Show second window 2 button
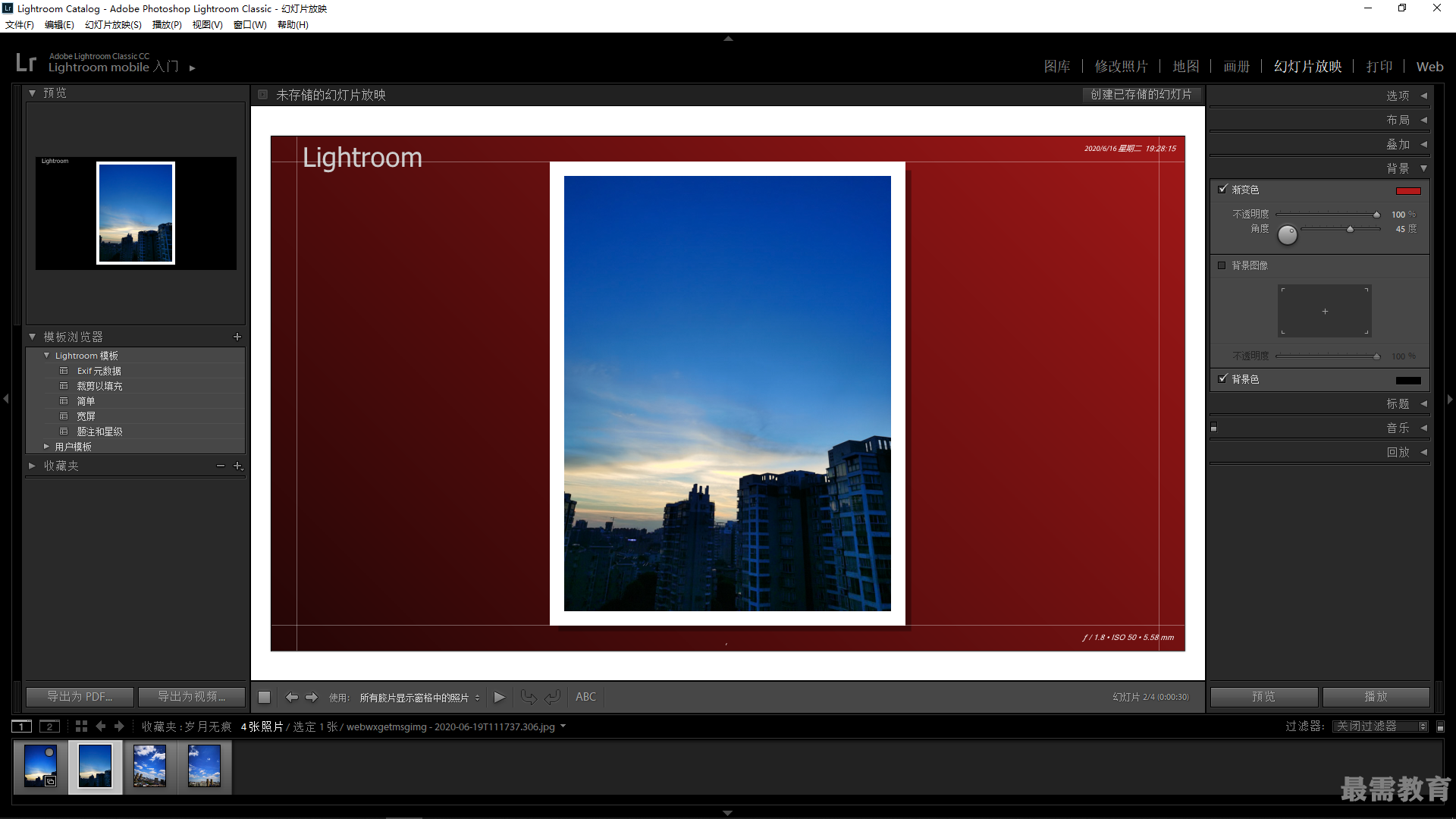Viewport: 1456px width, 819px height. (x=49, y=726)
